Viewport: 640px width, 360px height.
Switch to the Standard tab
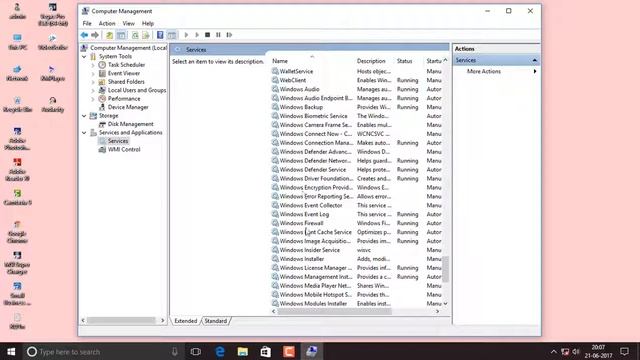tap(216, 321)
